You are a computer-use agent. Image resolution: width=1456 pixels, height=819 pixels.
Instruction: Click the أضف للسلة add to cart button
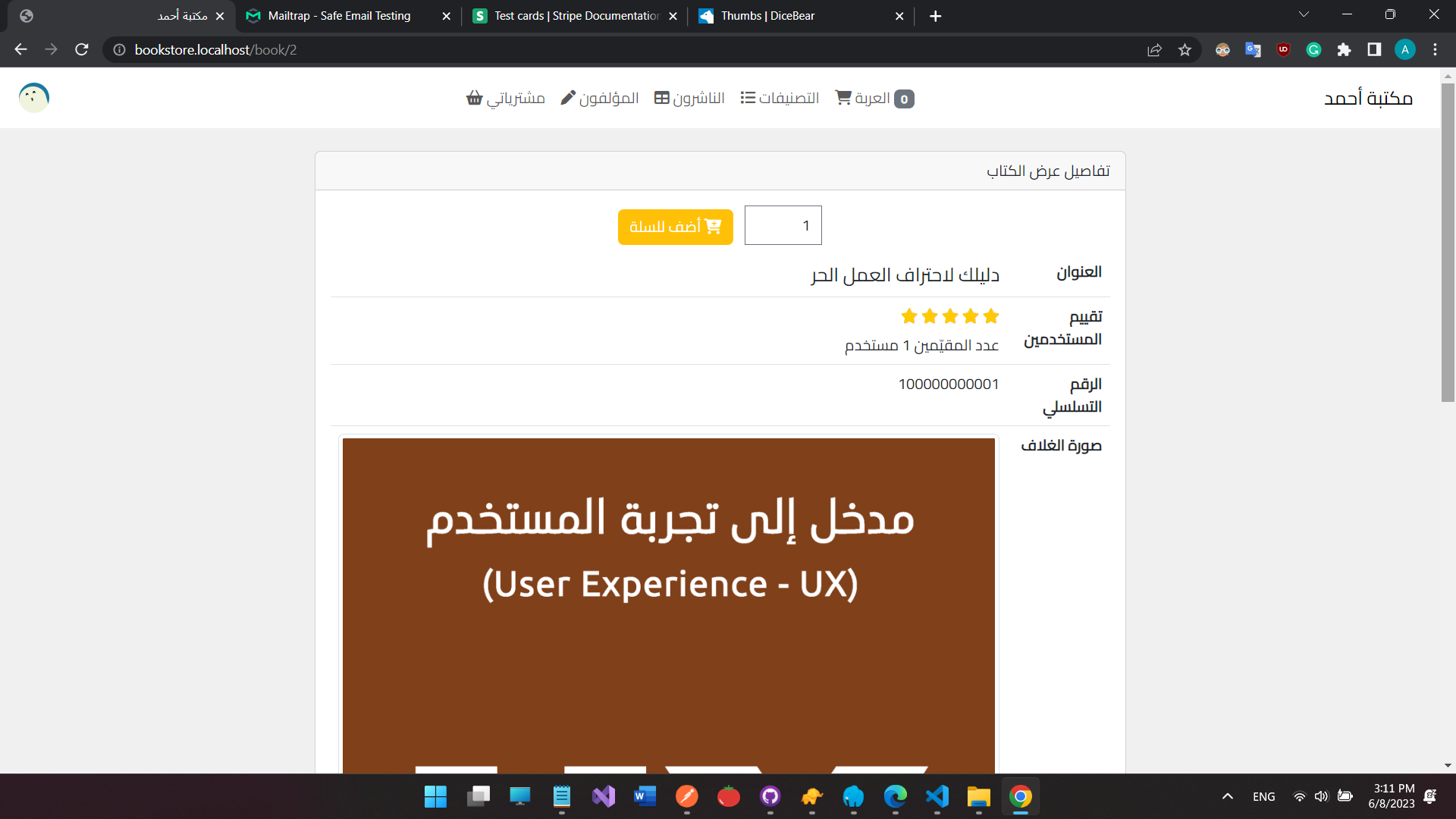pyautogui.click(x=675, y=226)
